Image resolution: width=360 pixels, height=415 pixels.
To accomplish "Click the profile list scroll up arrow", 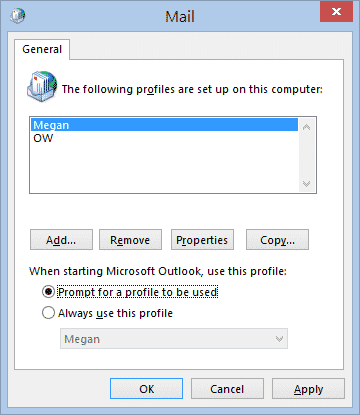I will pos(306,127).
